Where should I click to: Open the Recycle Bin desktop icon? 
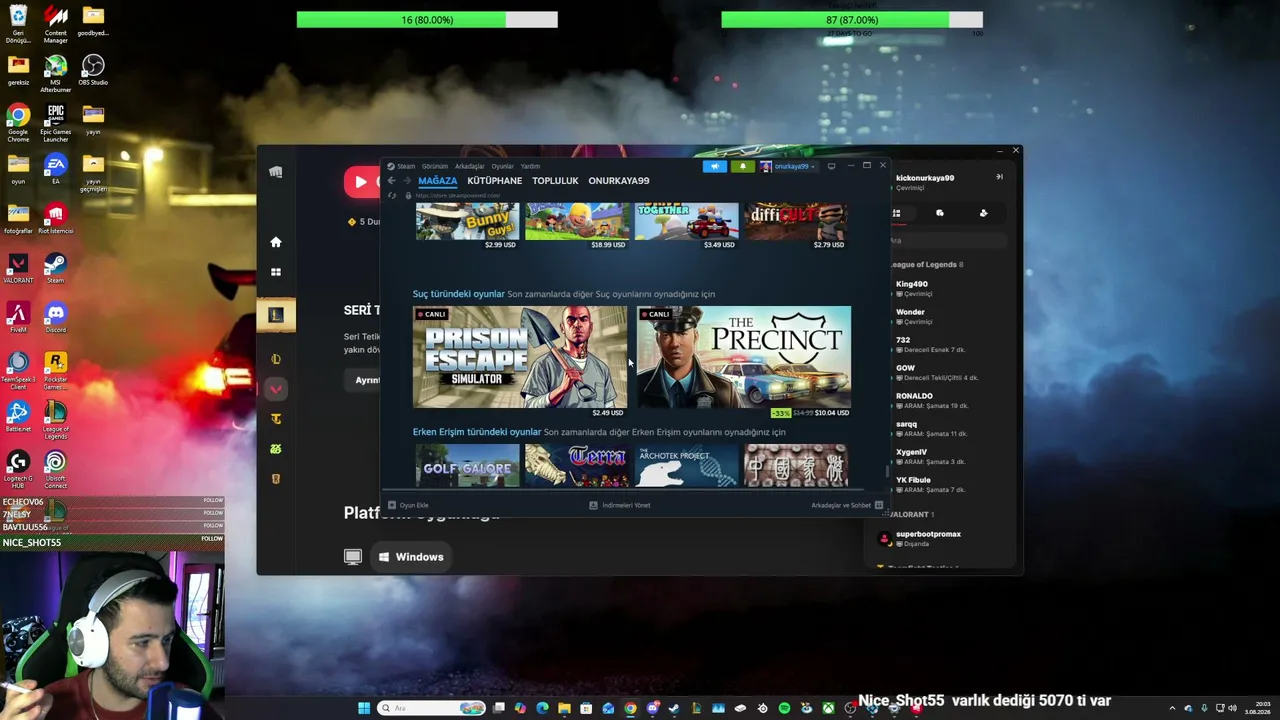pyautogui.click(x=18, y=22)
